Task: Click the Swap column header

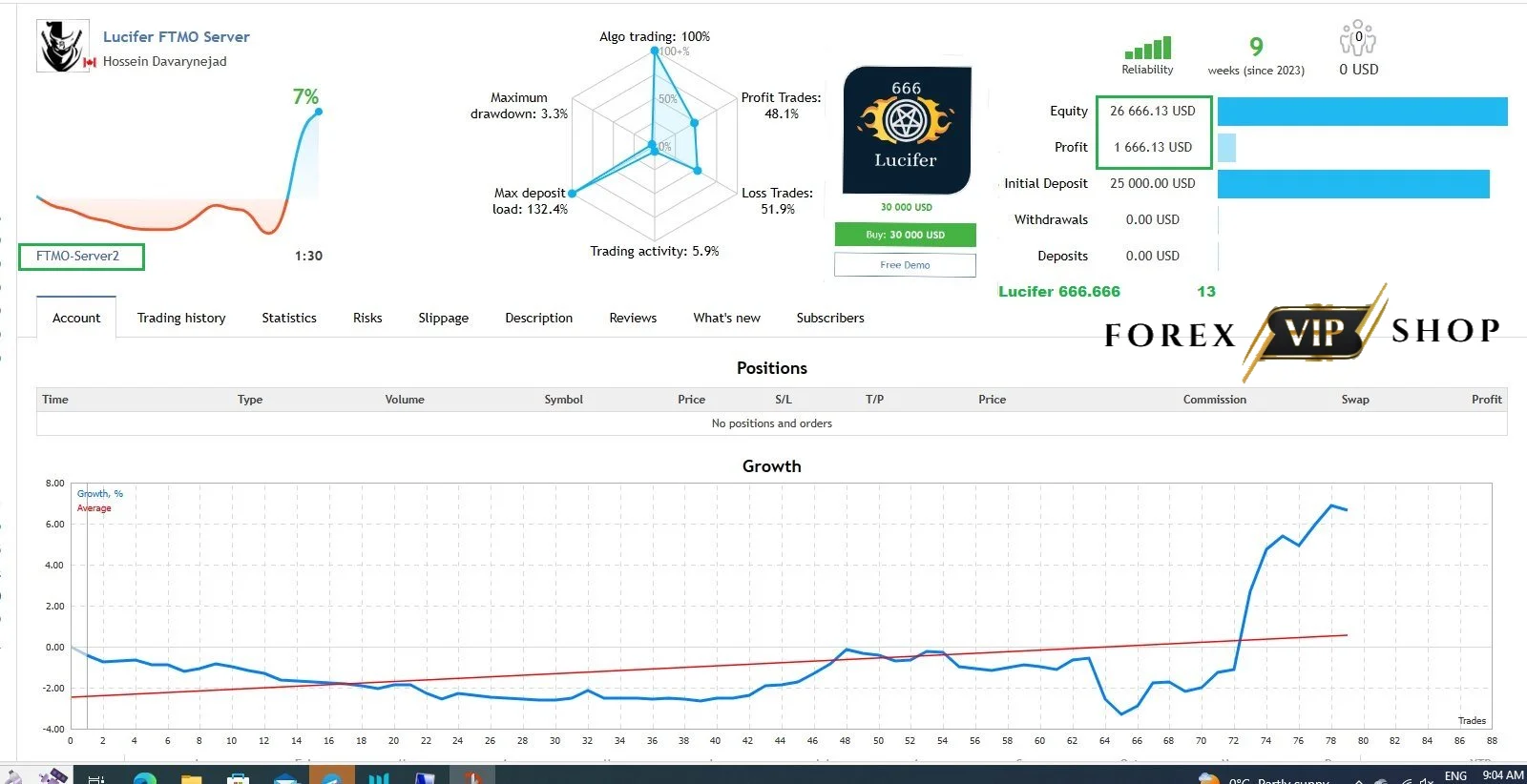Action: pyautogui.click(x=1355, y=400)
